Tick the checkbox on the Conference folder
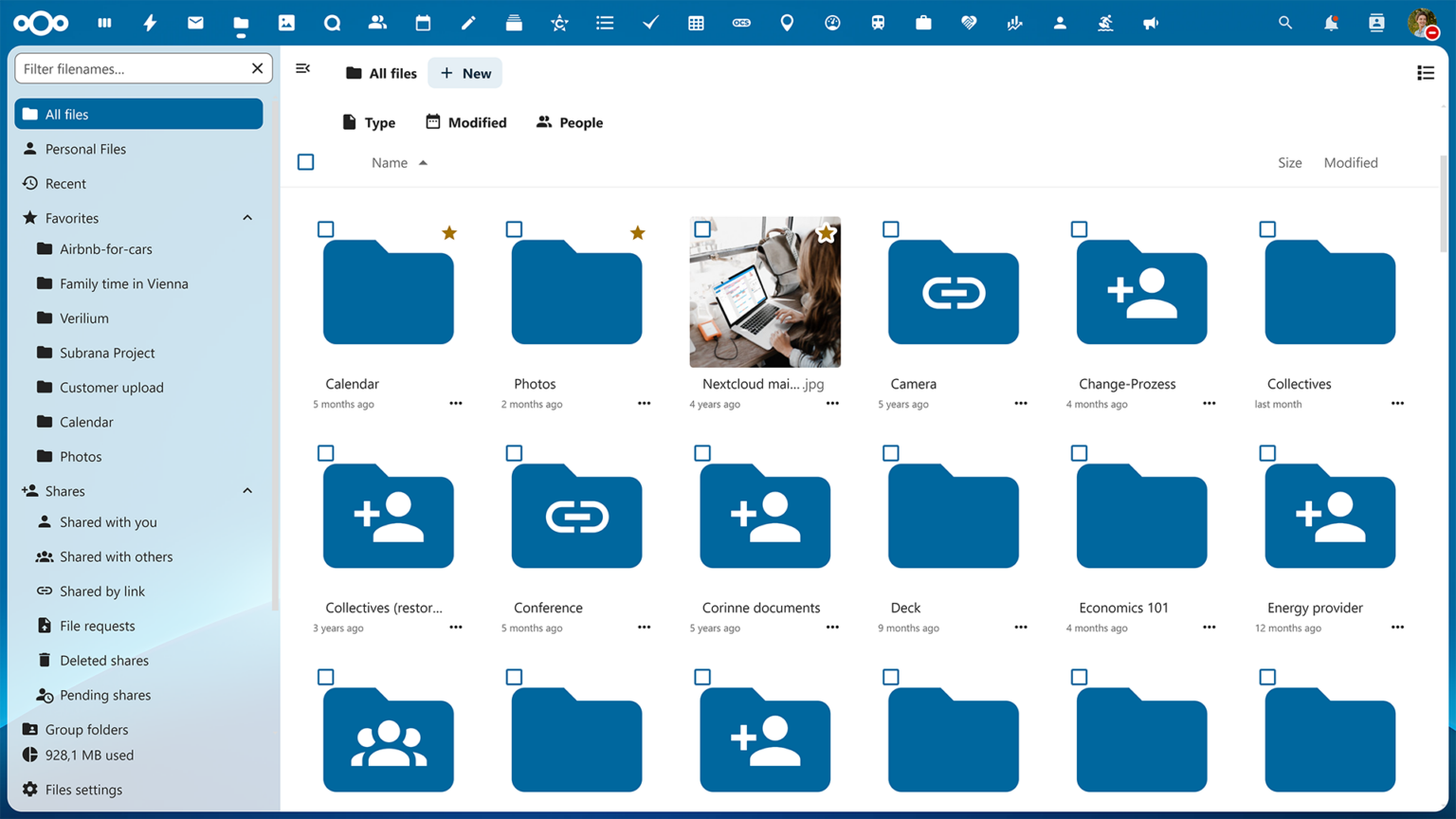The height and width of the screenshot is (819, 1456). click(514, 453)
